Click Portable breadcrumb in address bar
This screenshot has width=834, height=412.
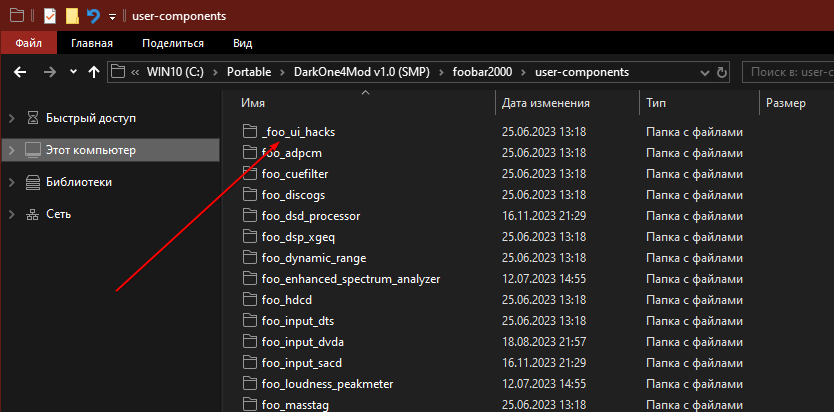point(249,72)
